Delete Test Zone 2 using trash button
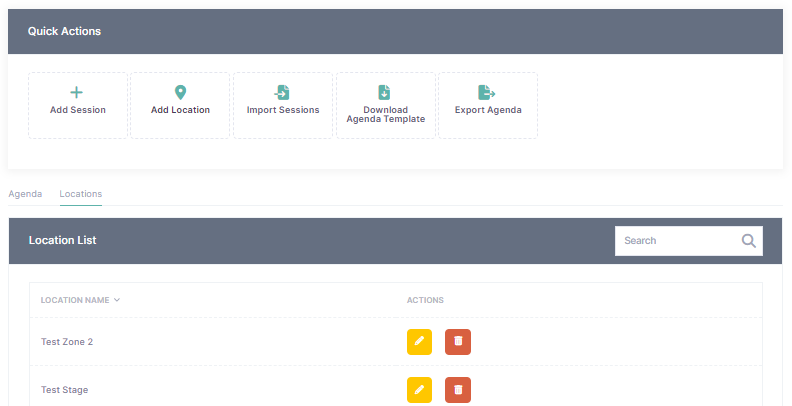792x406 pixels. (458, 341)
